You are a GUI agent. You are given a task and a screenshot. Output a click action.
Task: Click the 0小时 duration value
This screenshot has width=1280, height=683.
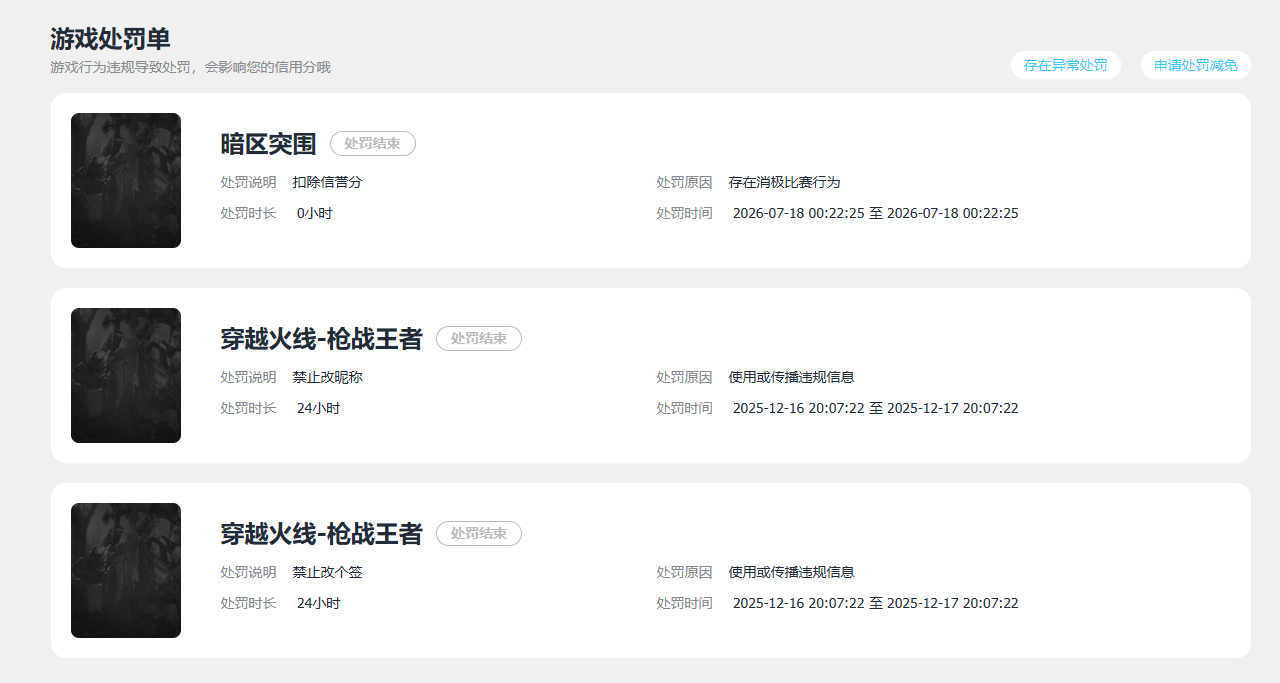point(315,214)
